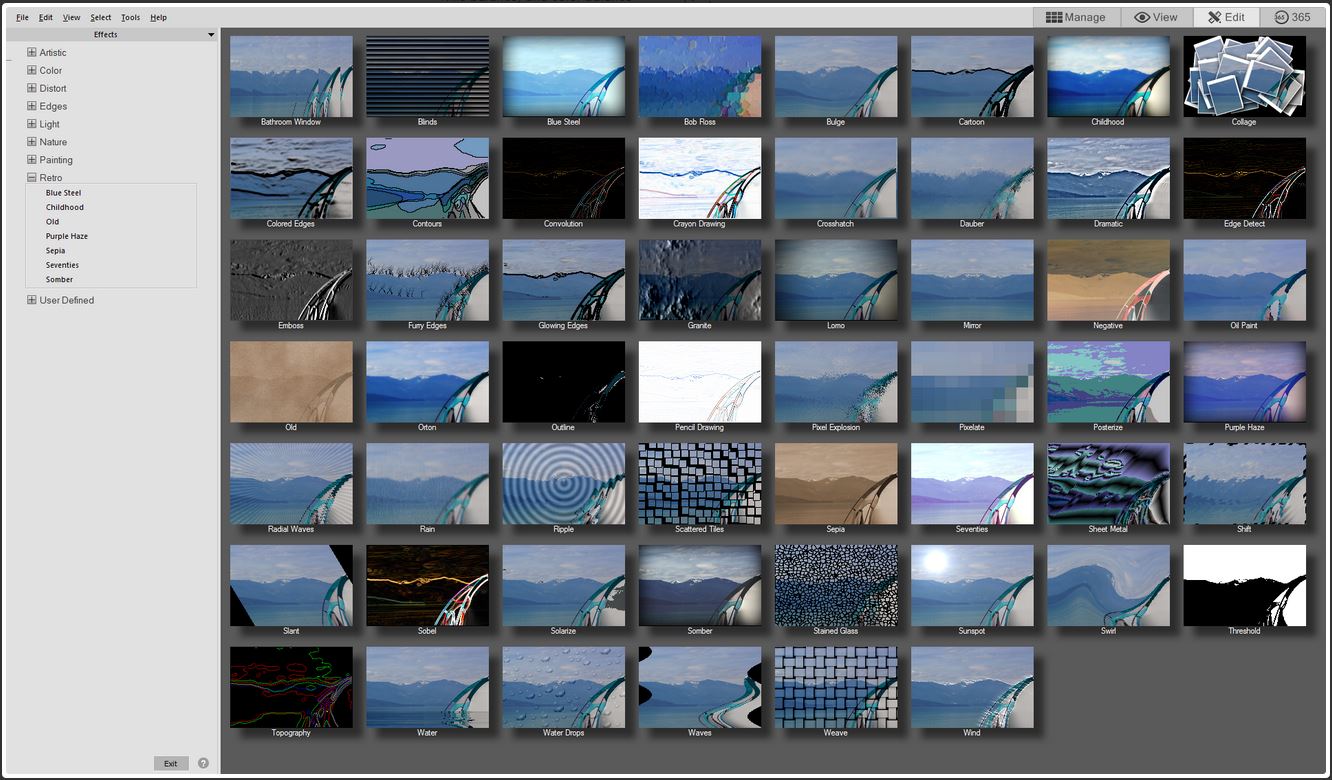Click the Threshold effect preview
The height and width of the screenshot is (780, 1332).
pos(1244,586)
